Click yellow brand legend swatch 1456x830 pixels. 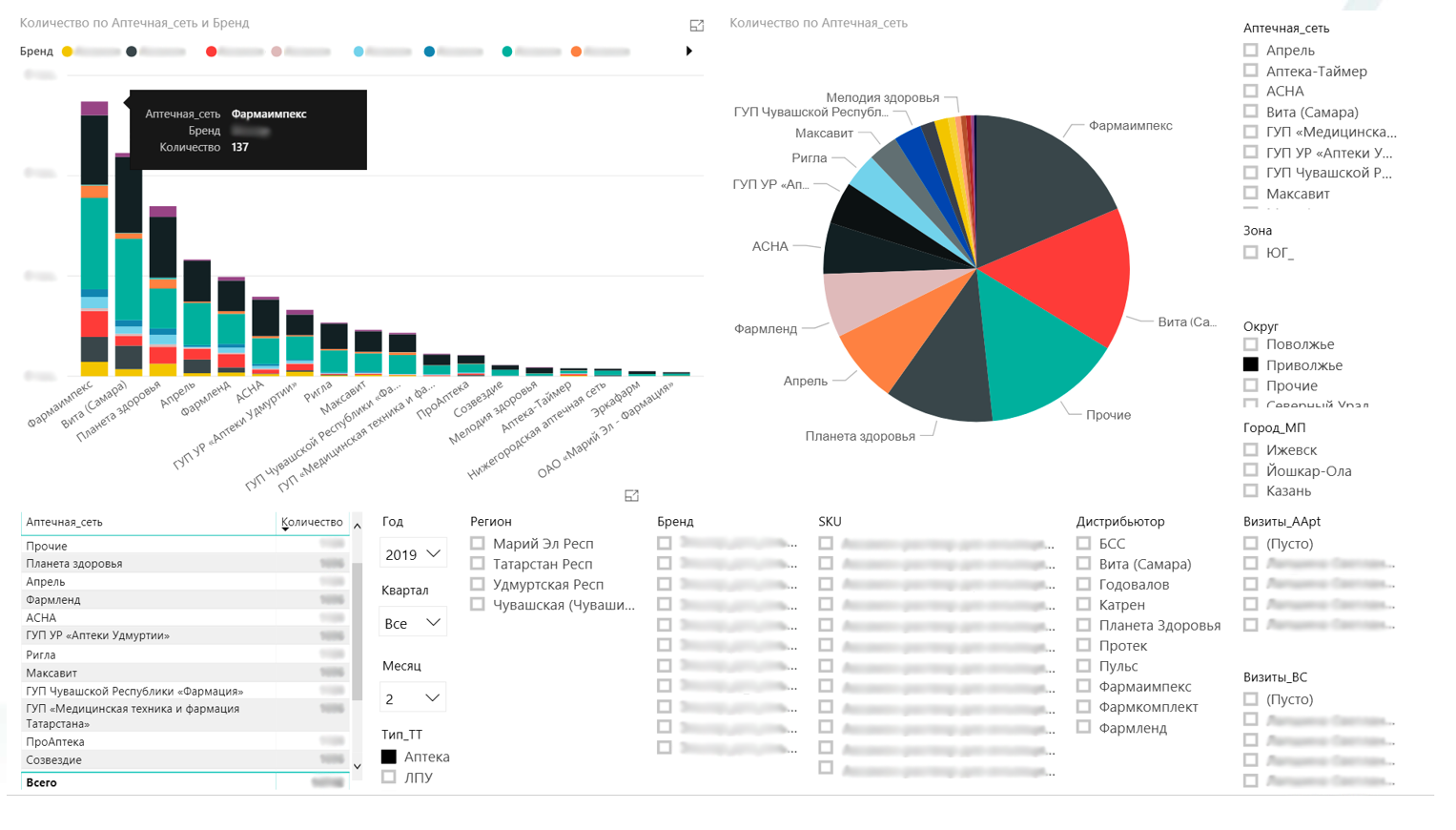[67, 52]
